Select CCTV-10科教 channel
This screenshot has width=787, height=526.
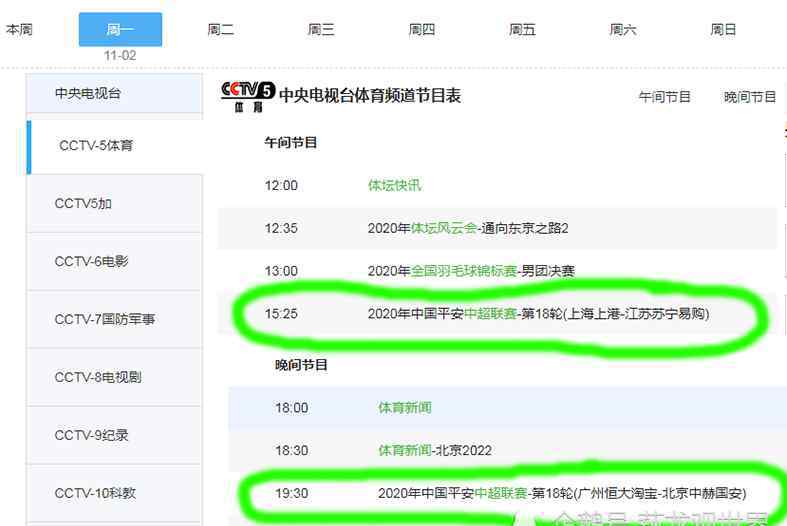pos(115,493)
